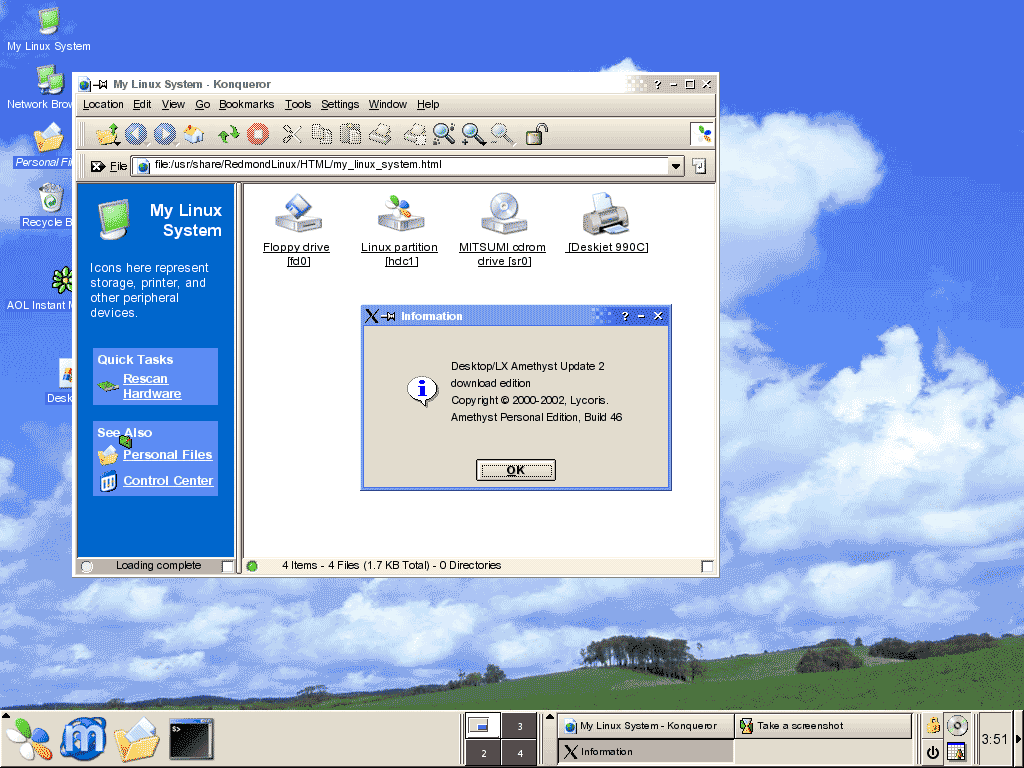Viewport: 1024px width, 768px height.
Task: Go back with the Back arrow icon
Action: point(136,134)
